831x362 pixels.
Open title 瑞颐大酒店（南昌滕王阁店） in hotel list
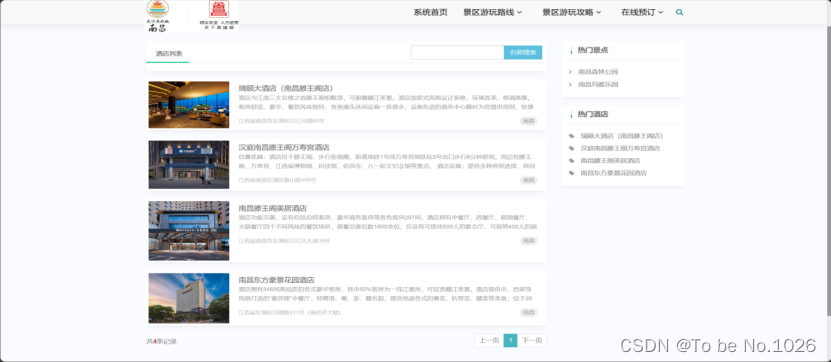click(286, 88)
